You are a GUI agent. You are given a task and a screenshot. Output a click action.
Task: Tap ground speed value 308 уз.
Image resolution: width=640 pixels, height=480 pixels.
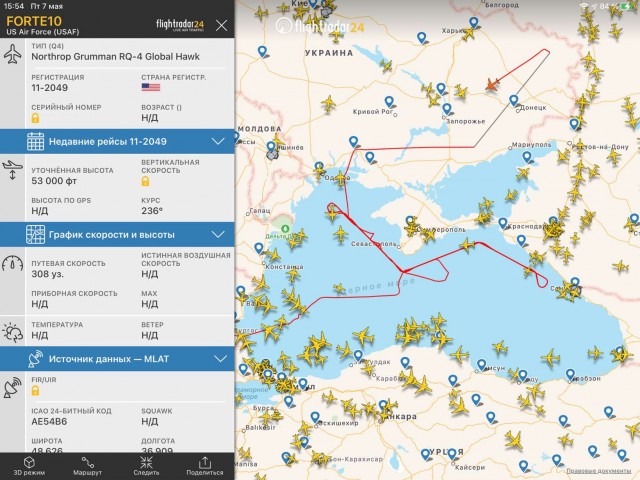[48, 274]
